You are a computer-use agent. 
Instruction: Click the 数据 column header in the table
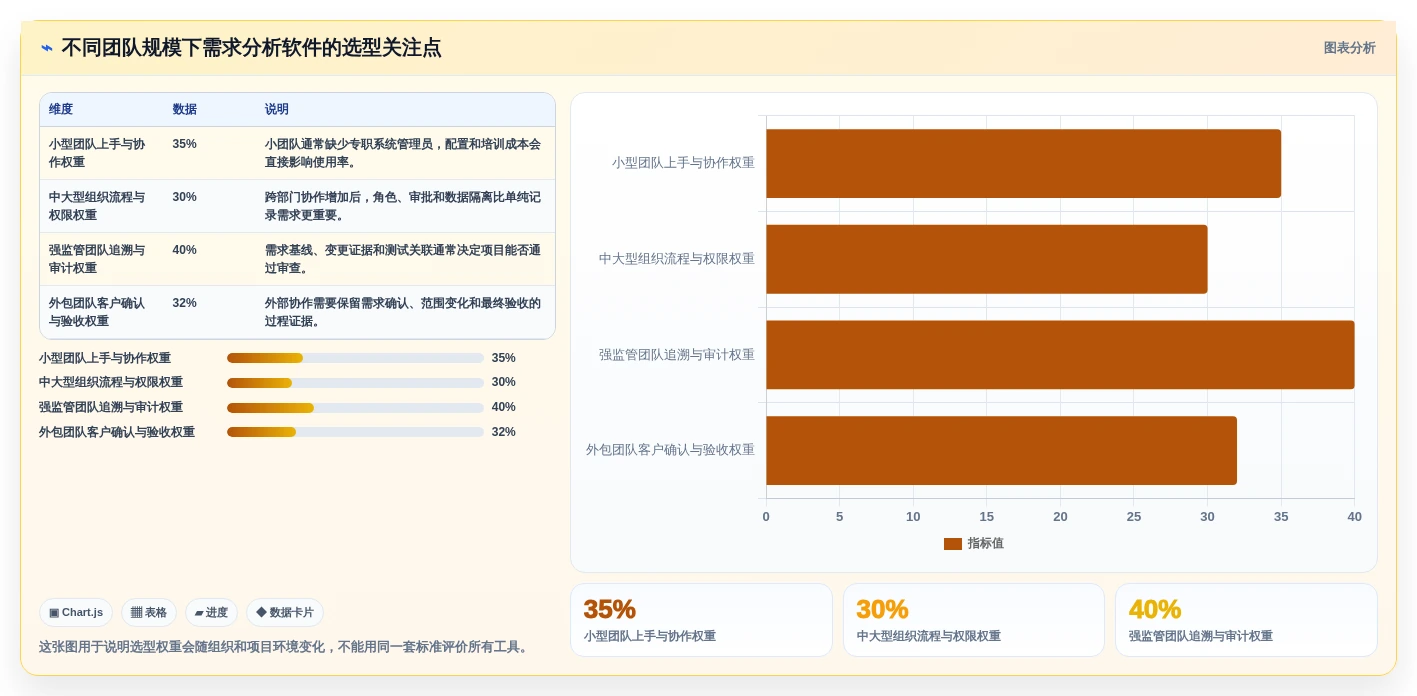185,109
